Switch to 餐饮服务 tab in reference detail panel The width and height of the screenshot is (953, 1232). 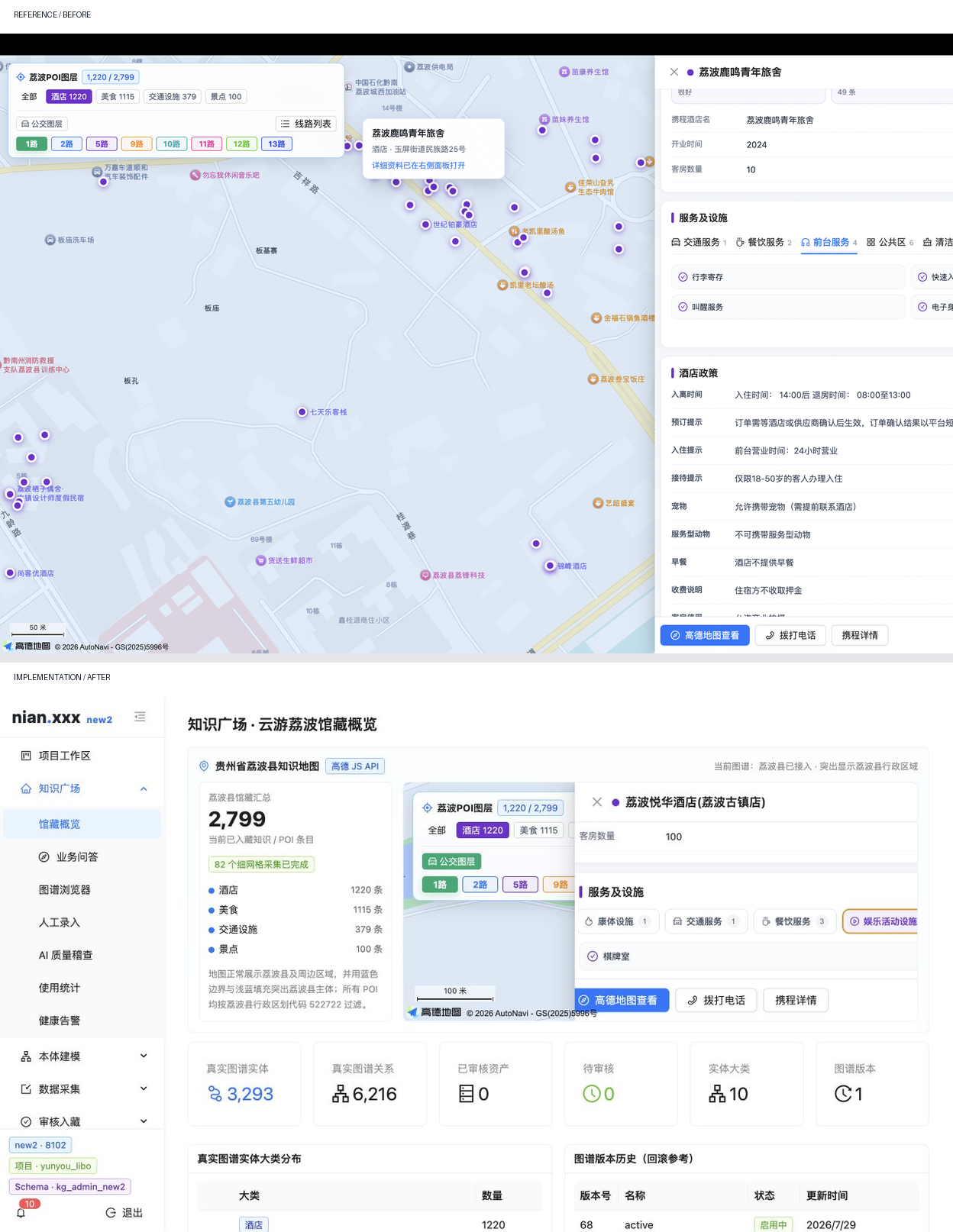[x=764, y=242]
